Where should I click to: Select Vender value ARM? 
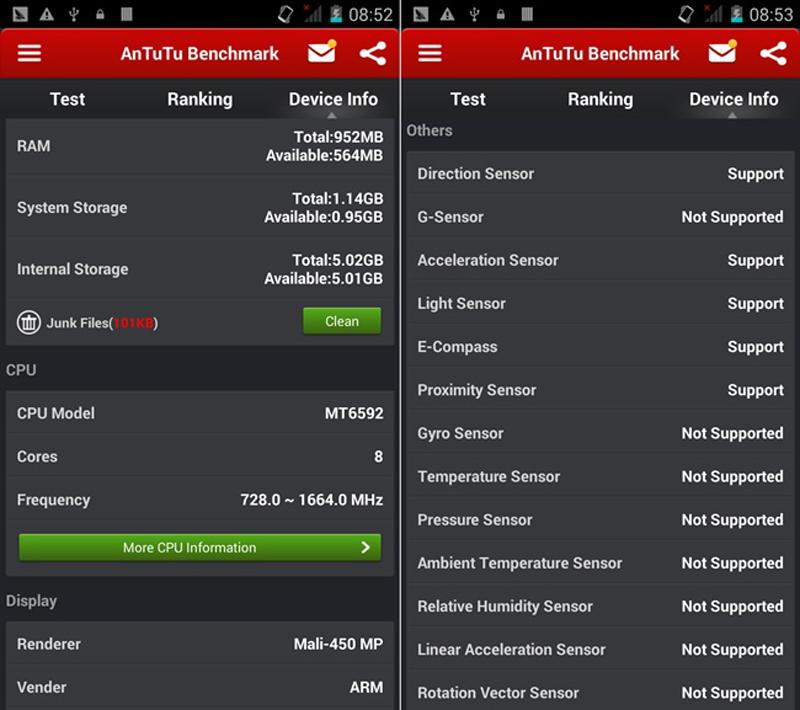click(x=366, y=687)
